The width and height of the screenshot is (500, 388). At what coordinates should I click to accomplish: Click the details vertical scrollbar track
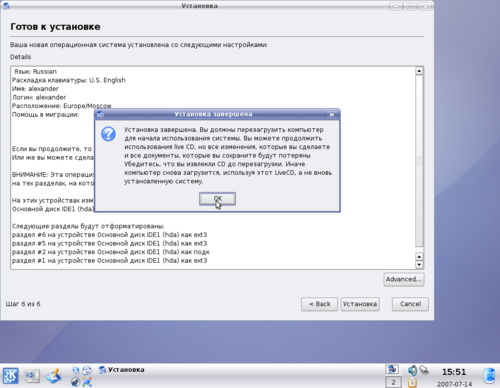click(419, 161)
